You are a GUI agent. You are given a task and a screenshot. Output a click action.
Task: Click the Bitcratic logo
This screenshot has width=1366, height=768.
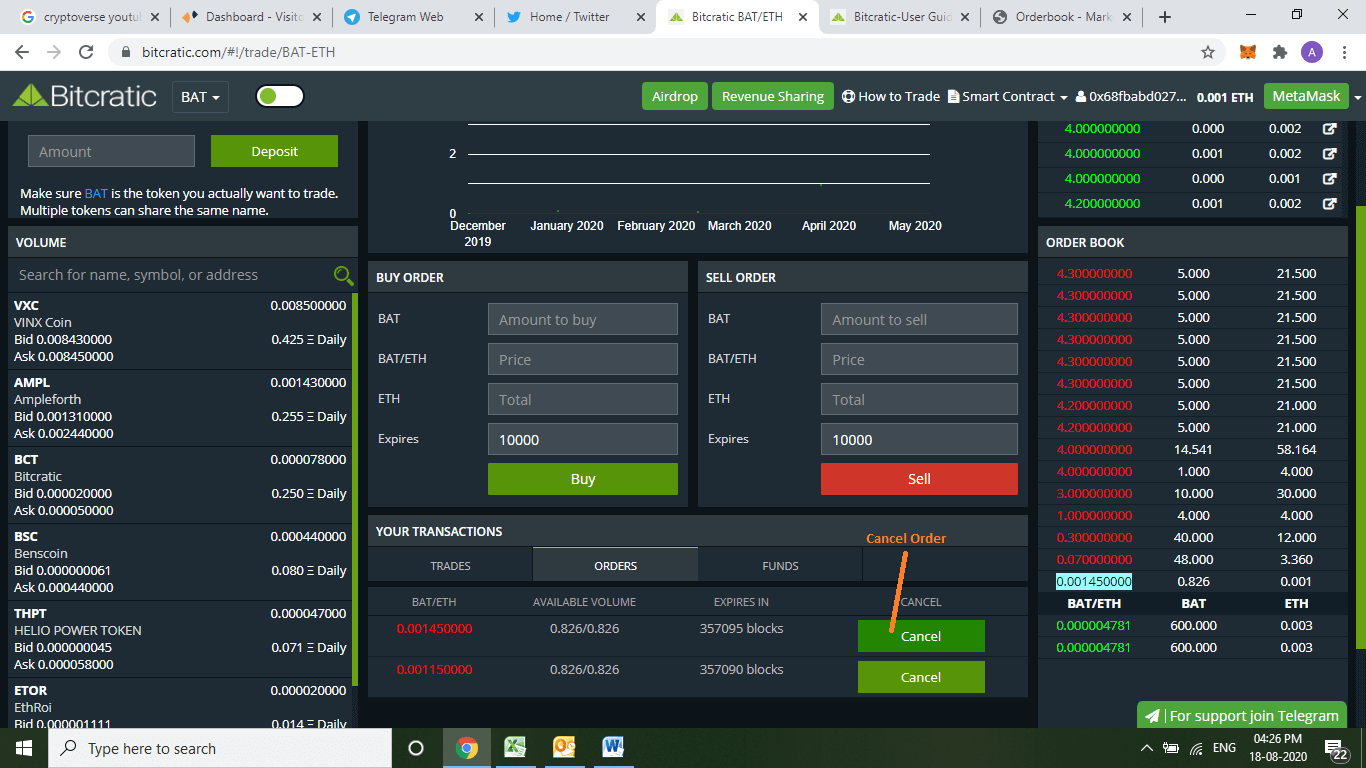point(85,96)
